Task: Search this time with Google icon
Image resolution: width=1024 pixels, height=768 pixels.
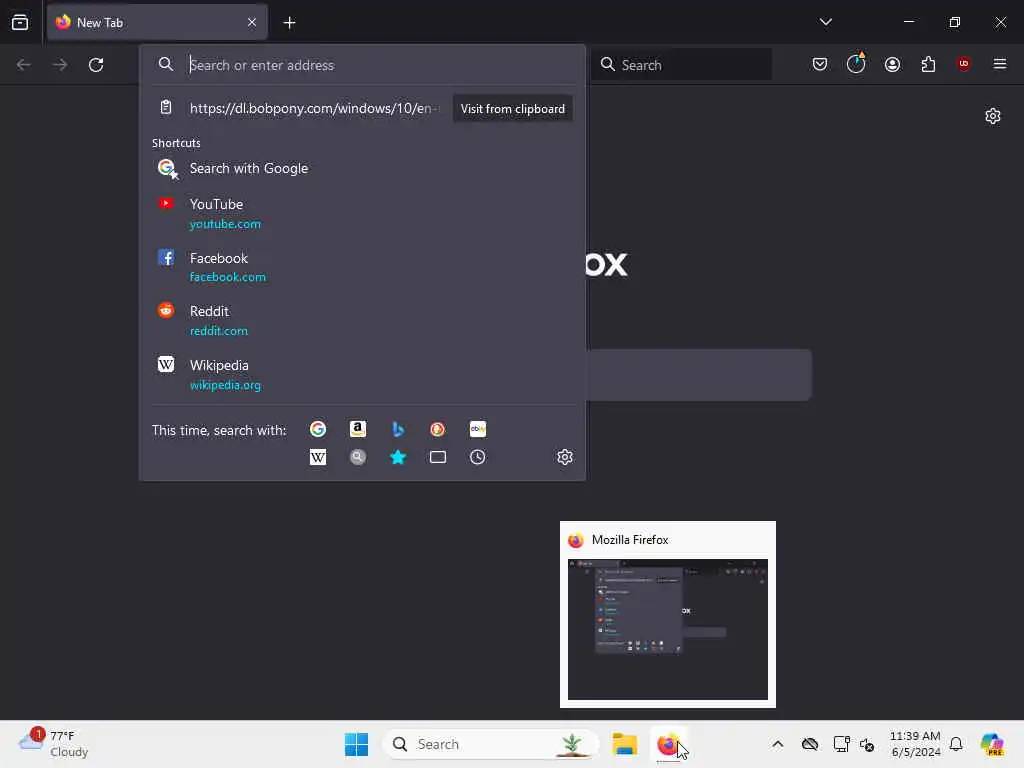Action: 318,429
